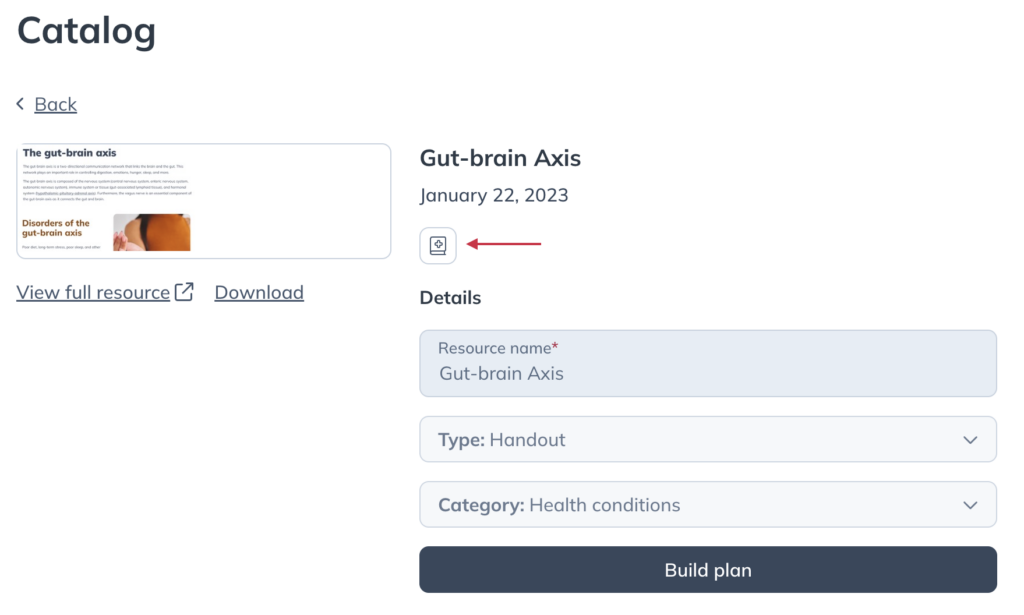Download the Gut-brain Axis resource

click(x=259, y=292)
